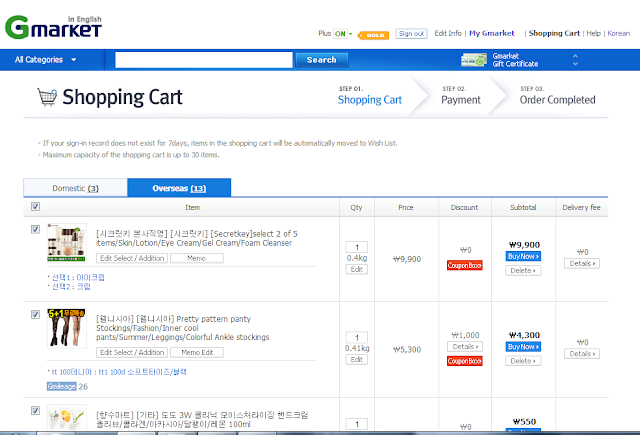The width and height of the screenshot is (640, 435).
Task: Expand All Categories menu
Action: (x=45, y=60)
